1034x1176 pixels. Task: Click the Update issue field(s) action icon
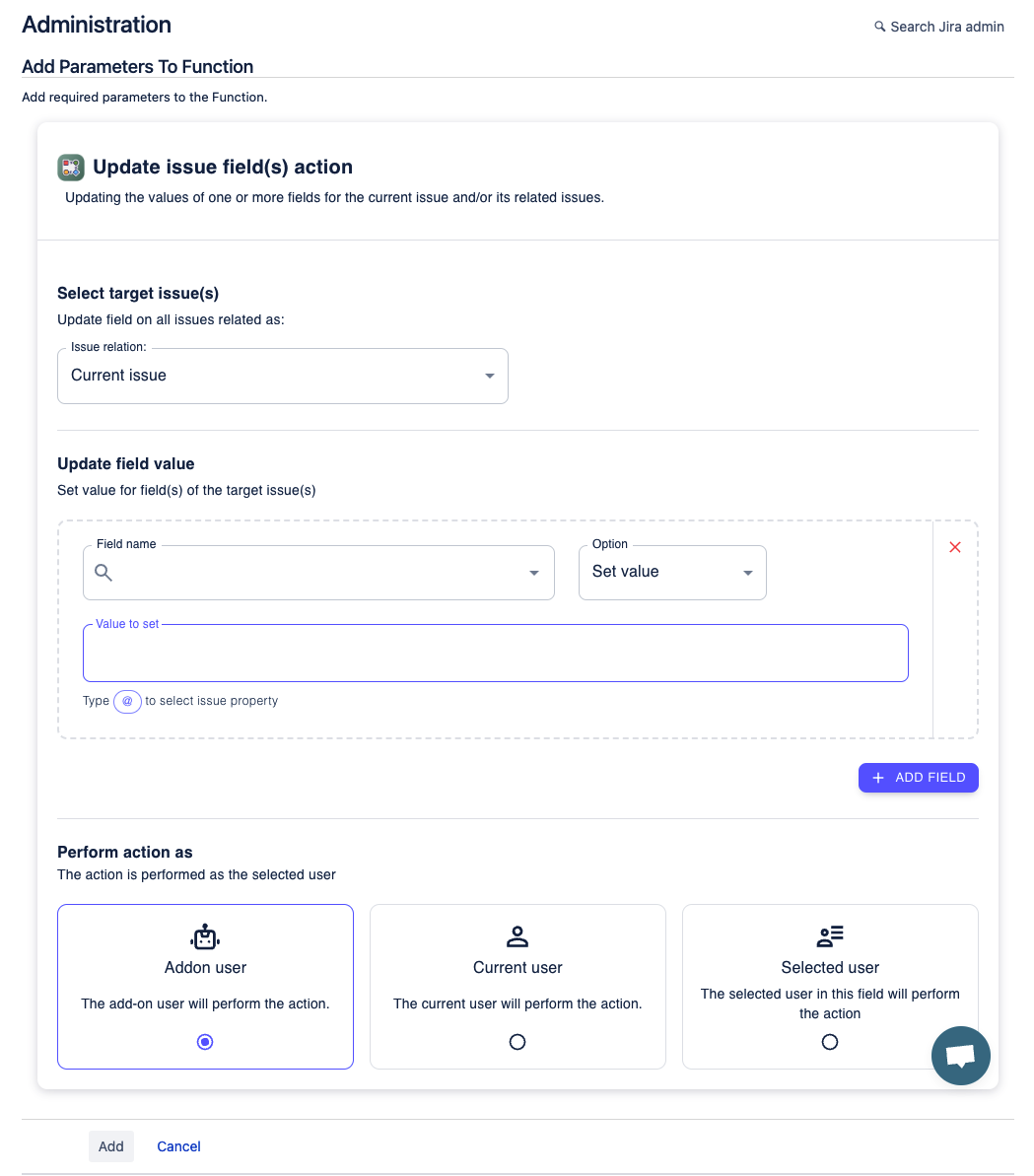click(70, 167)
